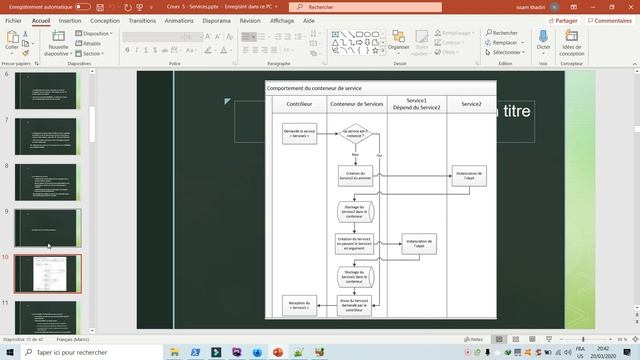Click the Windows Start button

click(10, 352)
